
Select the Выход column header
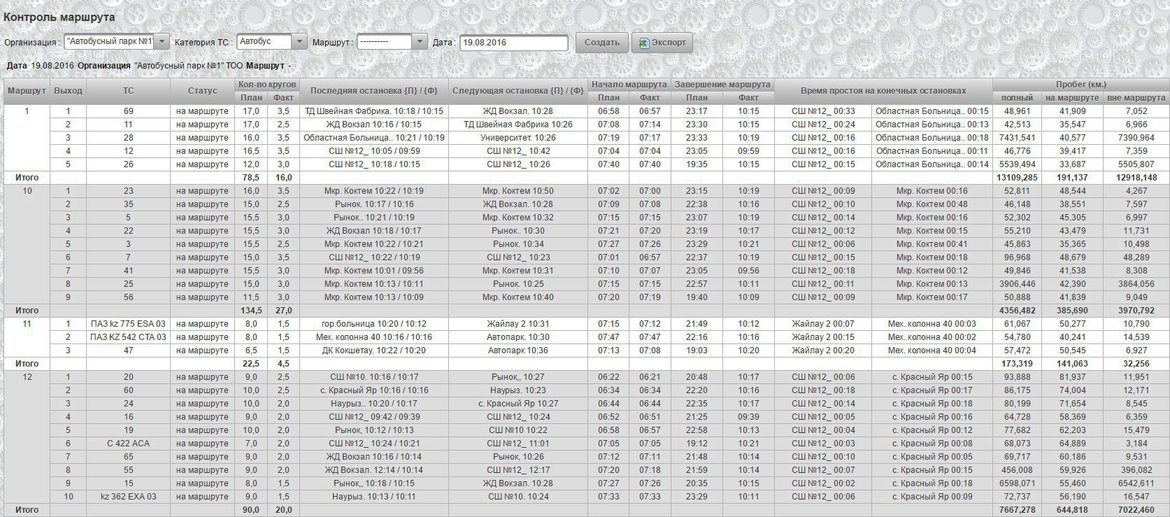click(x=68, y=91)
